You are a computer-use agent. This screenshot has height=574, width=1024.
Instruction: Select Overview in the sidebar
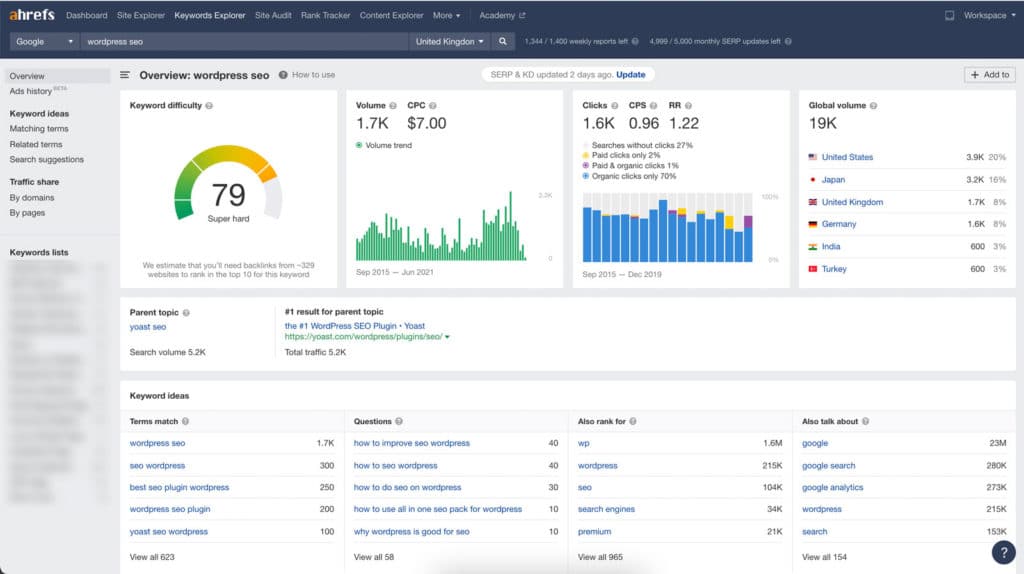[57, 76]
